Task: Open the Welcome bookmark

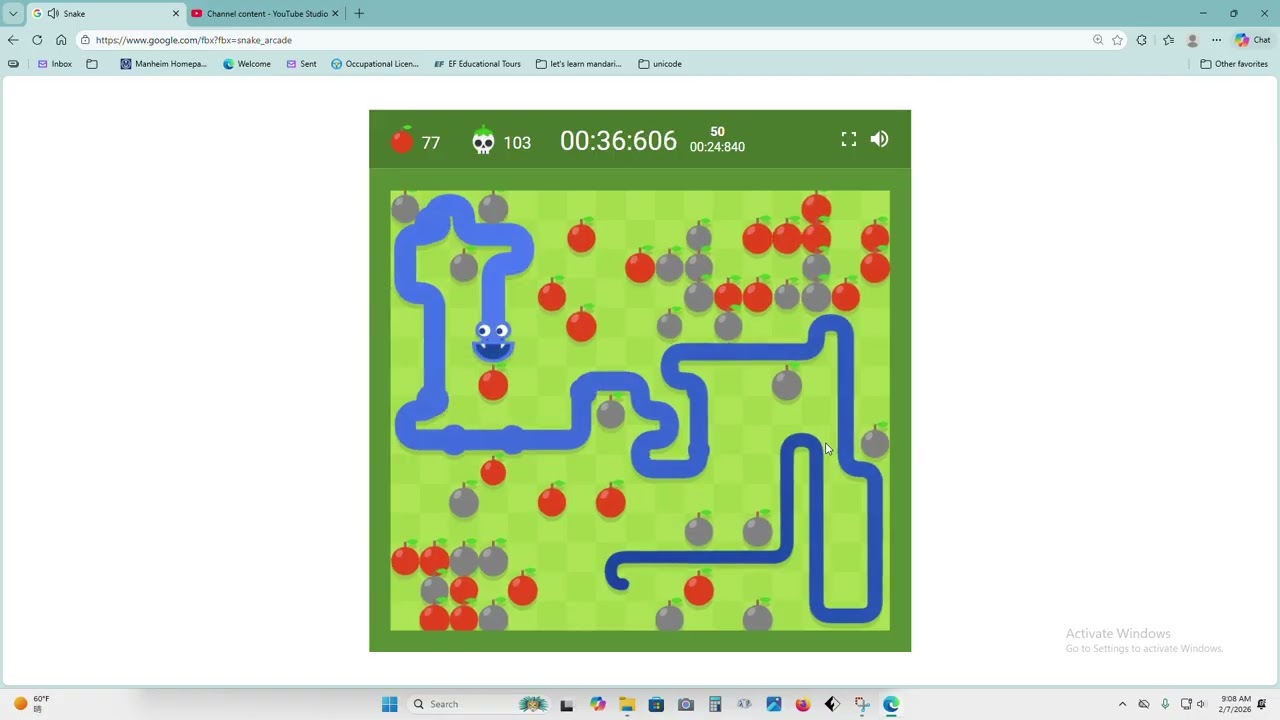Action: (247, 64)
